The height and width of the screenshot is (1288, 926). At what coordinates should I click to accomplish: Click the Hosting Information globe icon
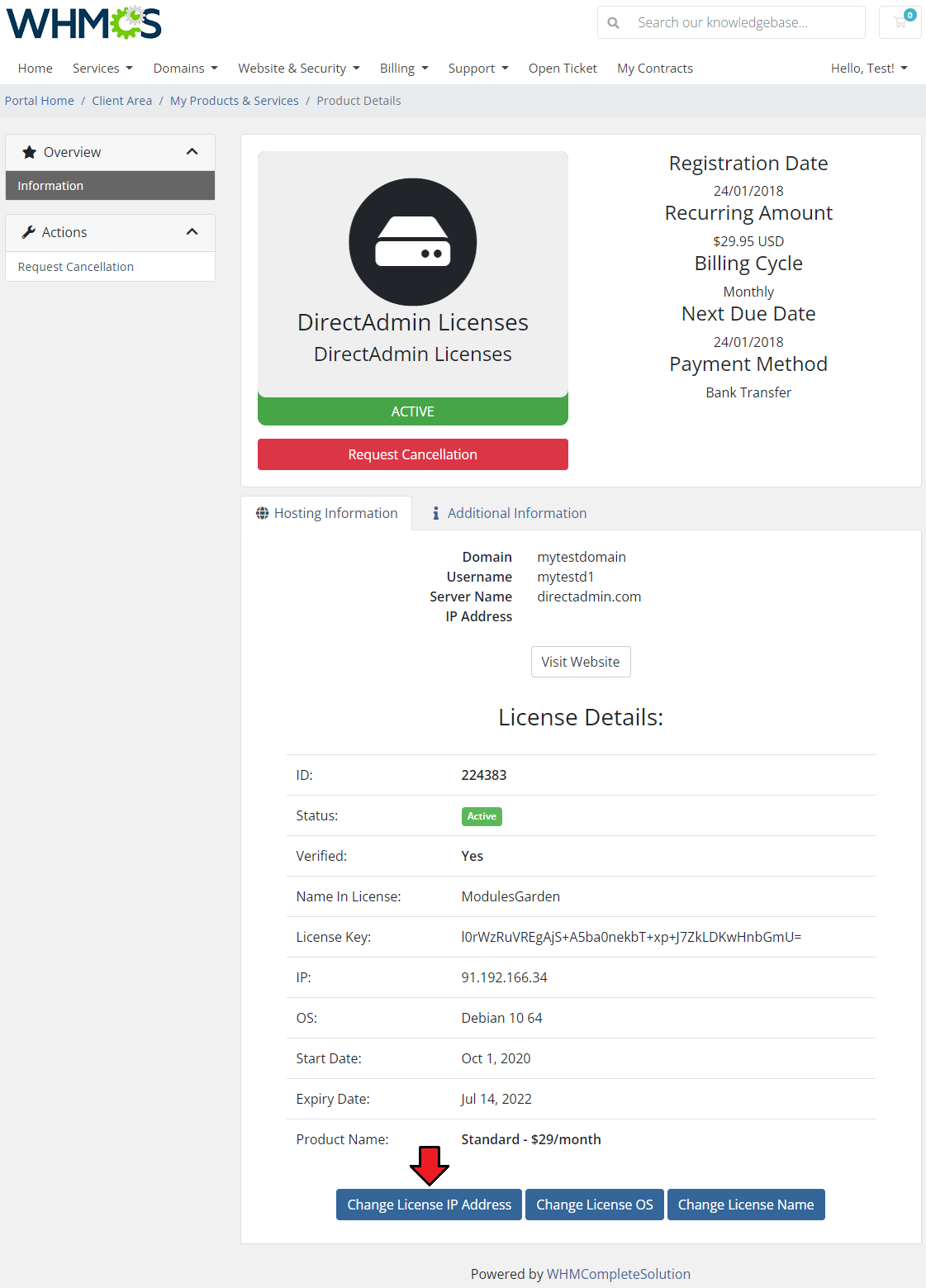pyautogui.click(x=262, y=513)
